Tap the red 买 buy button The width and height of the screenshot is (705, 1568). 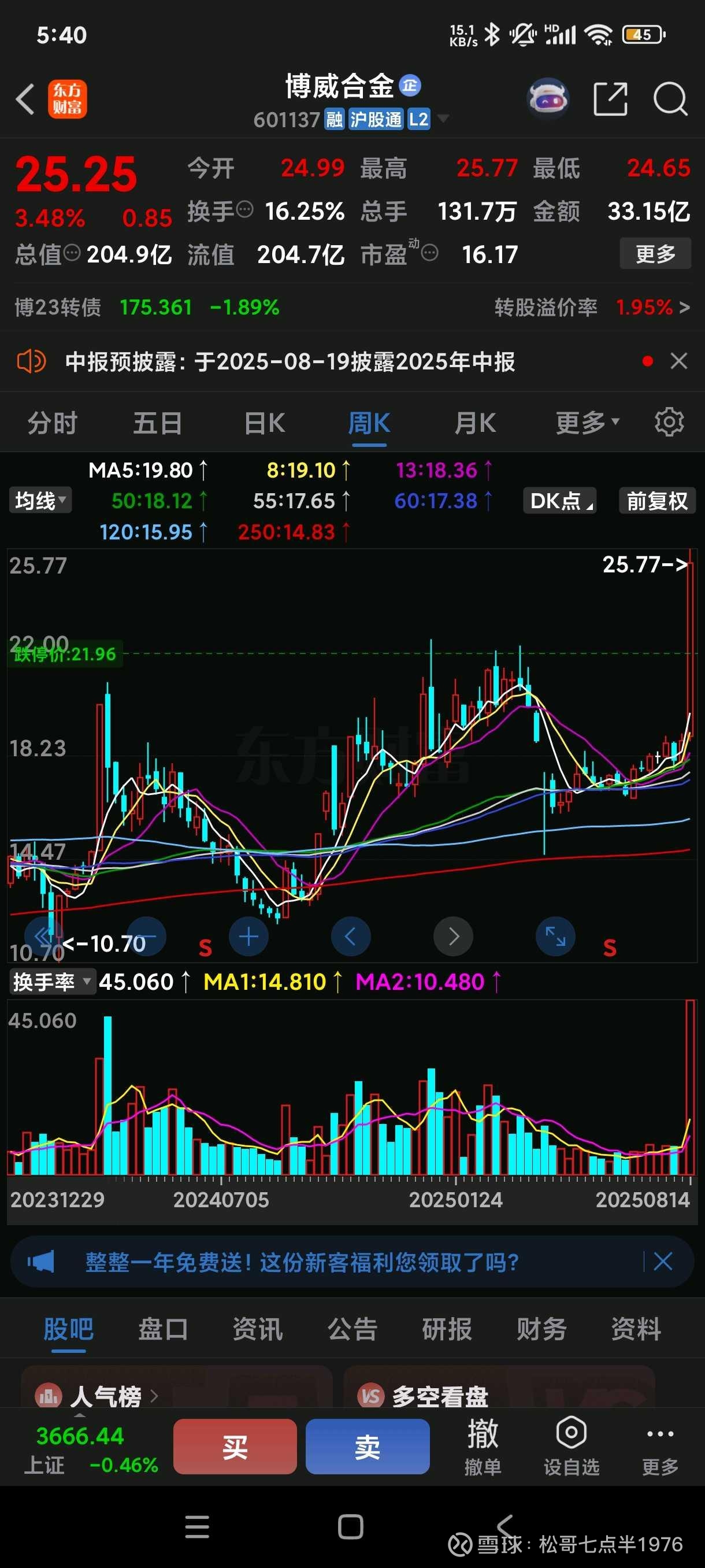pos(235,1446)
